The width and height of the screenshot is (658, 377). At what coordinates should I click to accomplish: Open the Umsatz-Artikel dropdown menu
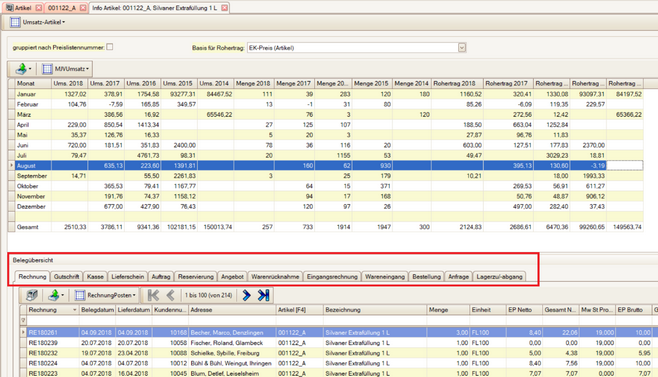64,22
